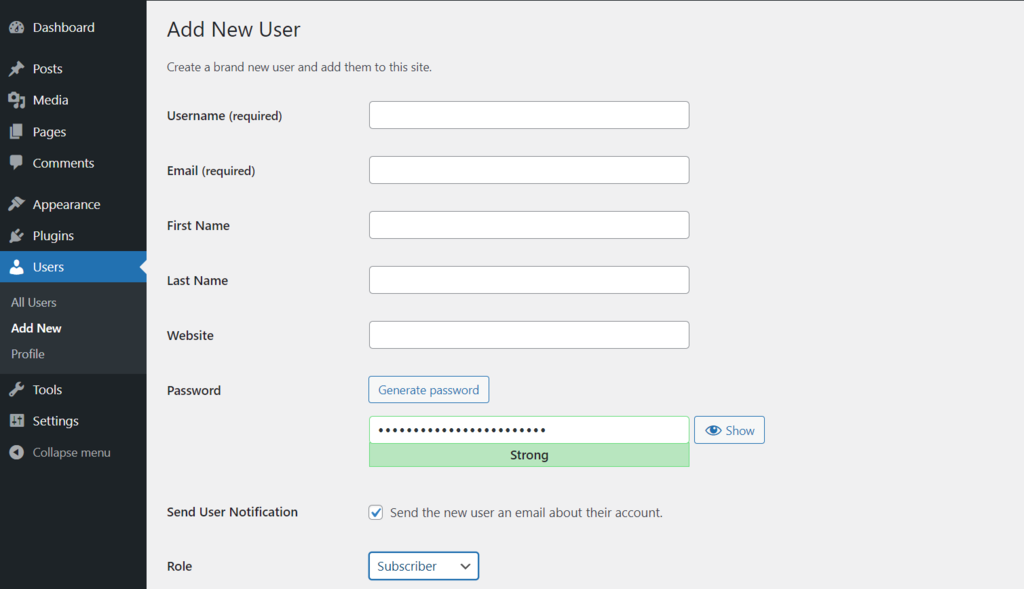Expand the Subscriber role selector
Viewport: 1024px width, 589px height.
pyautogui.click(x=423, y=565)
